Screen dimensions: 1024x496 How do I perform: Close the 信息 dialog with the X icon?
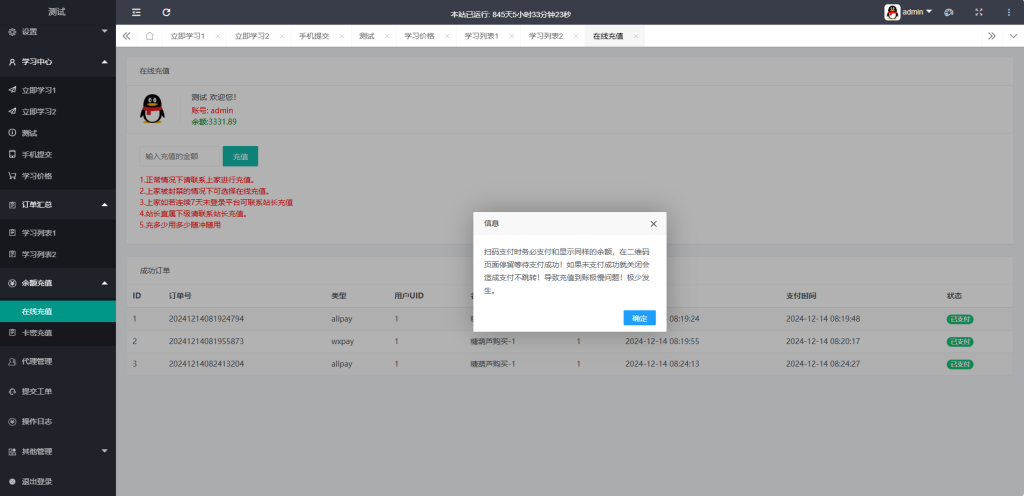[x=653, y=224]
